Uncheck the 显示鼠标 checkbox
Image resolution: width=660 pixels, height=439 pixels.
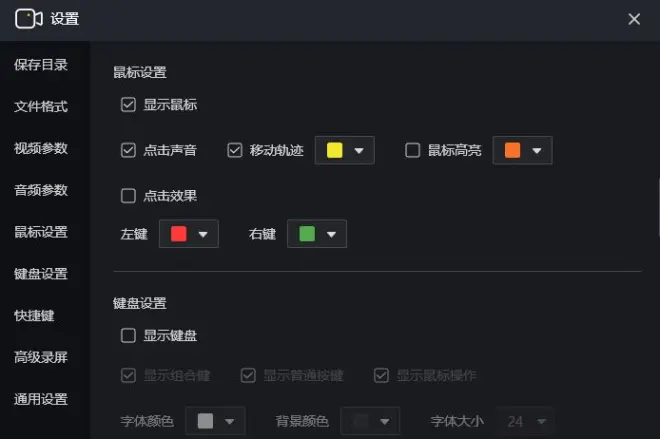[128, 104]
